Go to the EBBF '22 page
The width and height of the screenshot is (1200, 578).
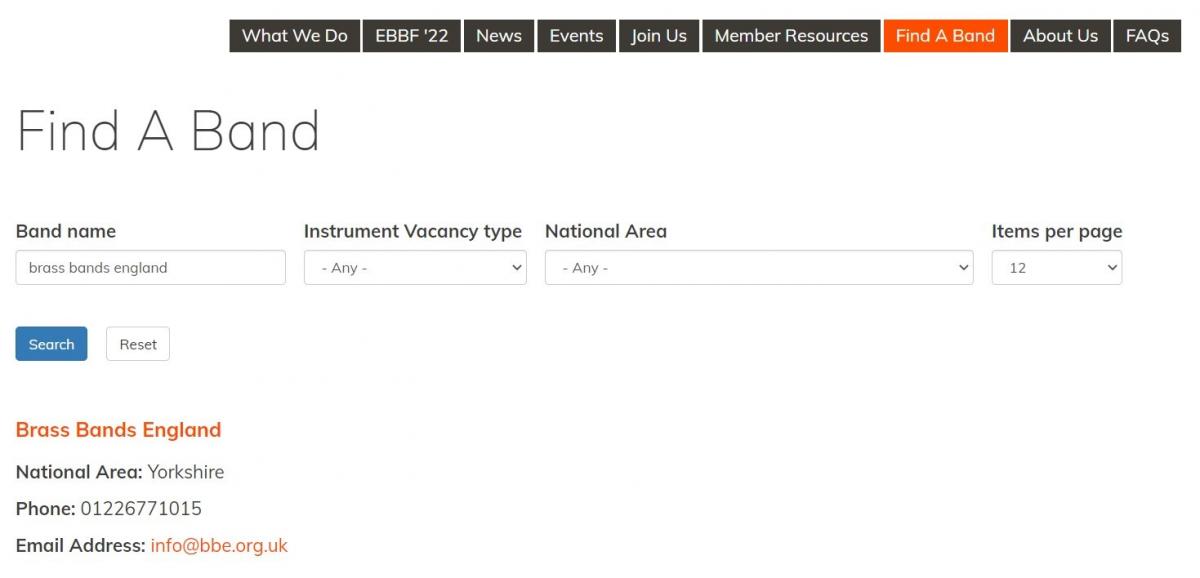pyautogui.click(x=411, y=36)
